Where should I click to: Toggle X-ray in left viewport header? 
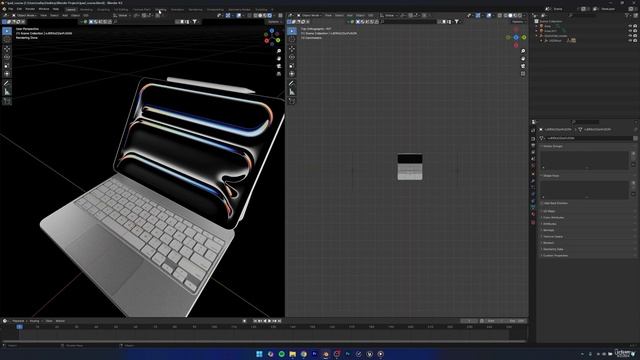pyautogui.click(x=249, y=16)
